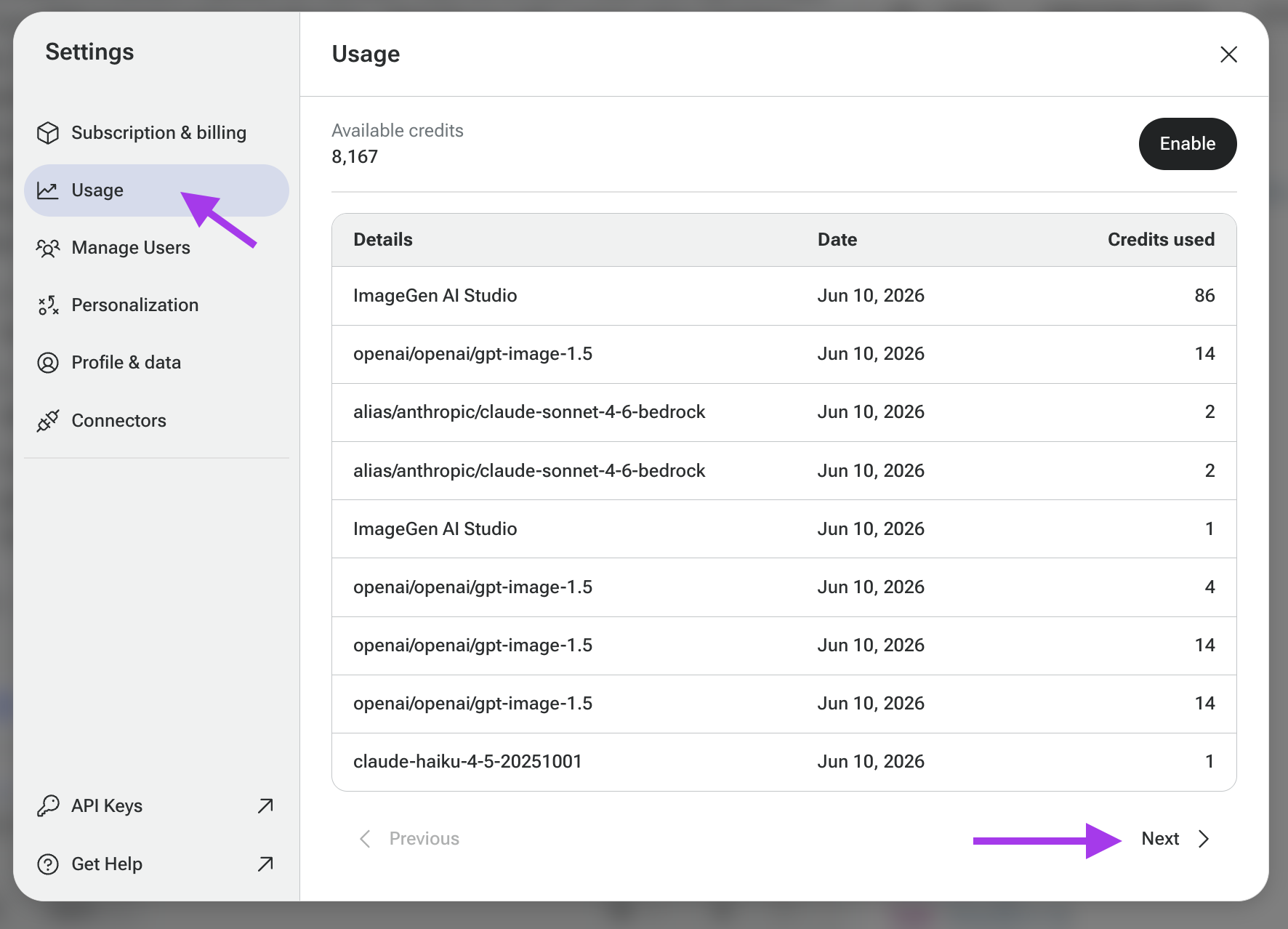The width and height of the screenshot is (1288, 929).
Task: Open Subscription & billing settings
Action: coord(156,133)
